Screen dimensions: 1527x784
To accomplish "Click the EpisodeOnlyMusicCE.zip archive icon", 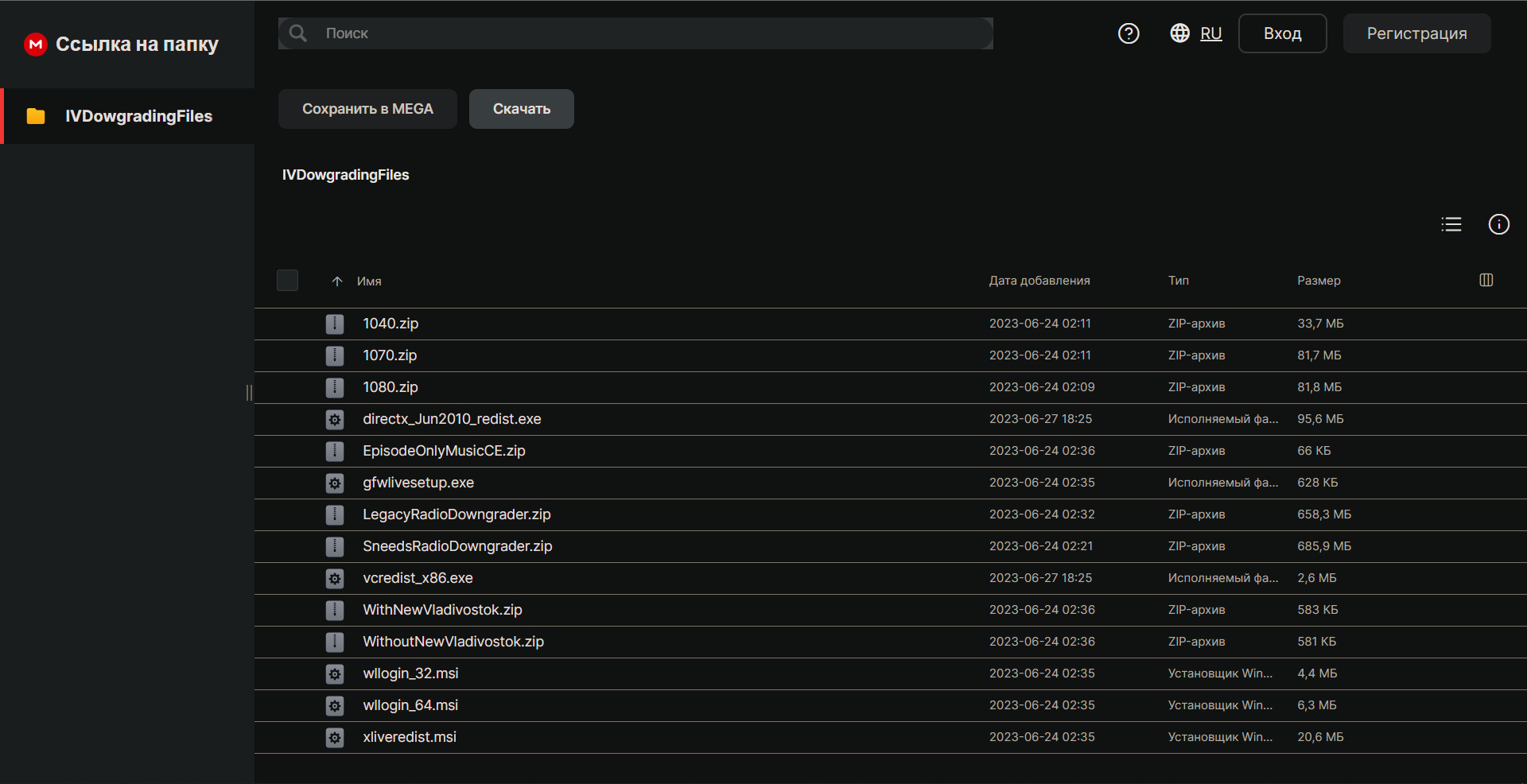I will pyautogui.click(x=335, y=451).
